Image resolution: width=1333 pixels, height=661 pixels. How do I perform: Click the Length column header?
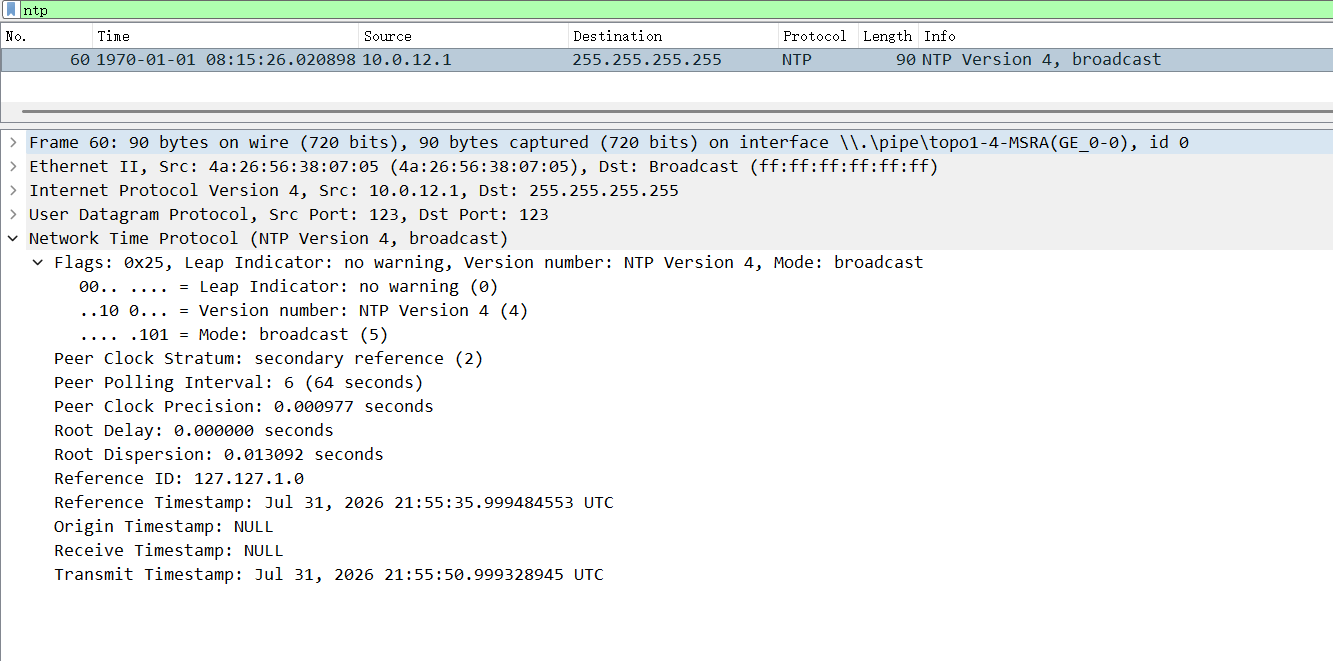(888, 36)
